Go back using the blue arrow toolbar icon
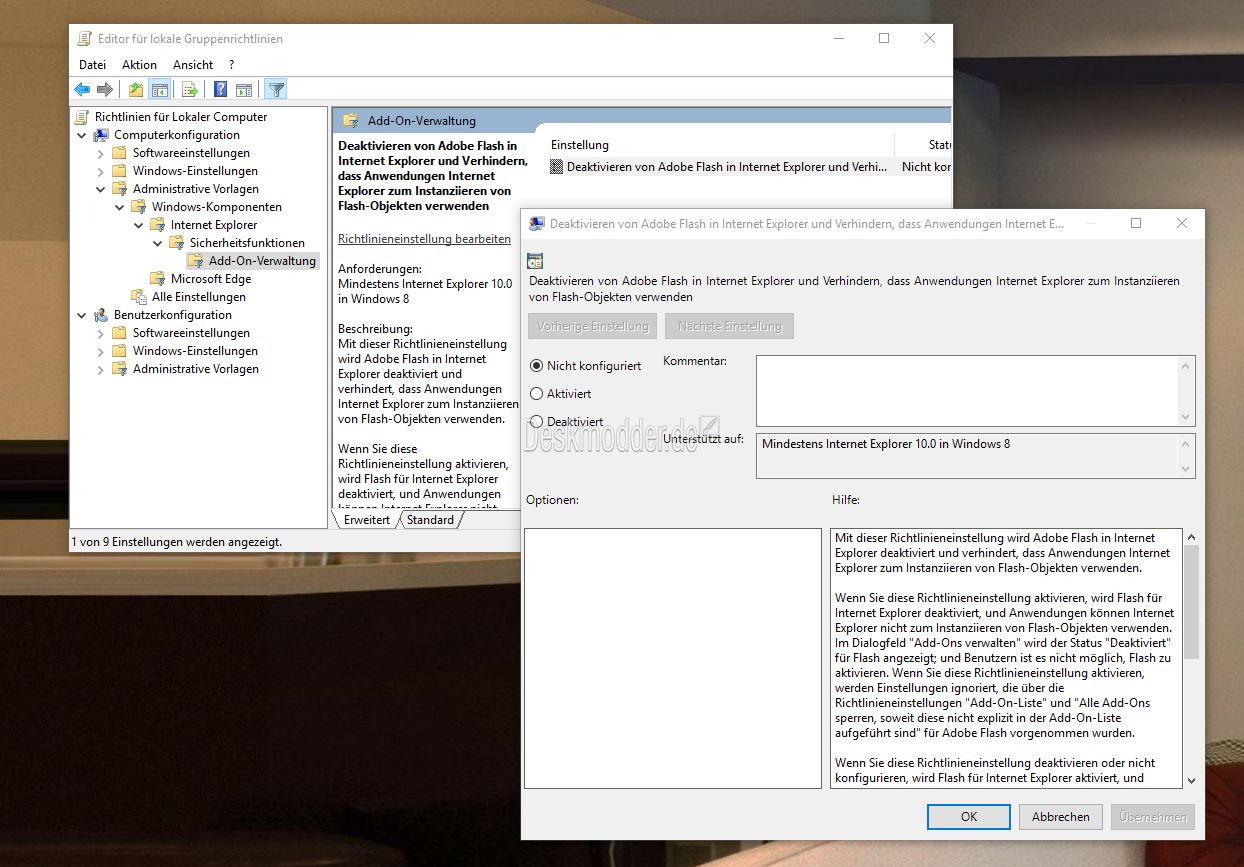Screen dimensions: 1244x867 (x=82, y=90)
